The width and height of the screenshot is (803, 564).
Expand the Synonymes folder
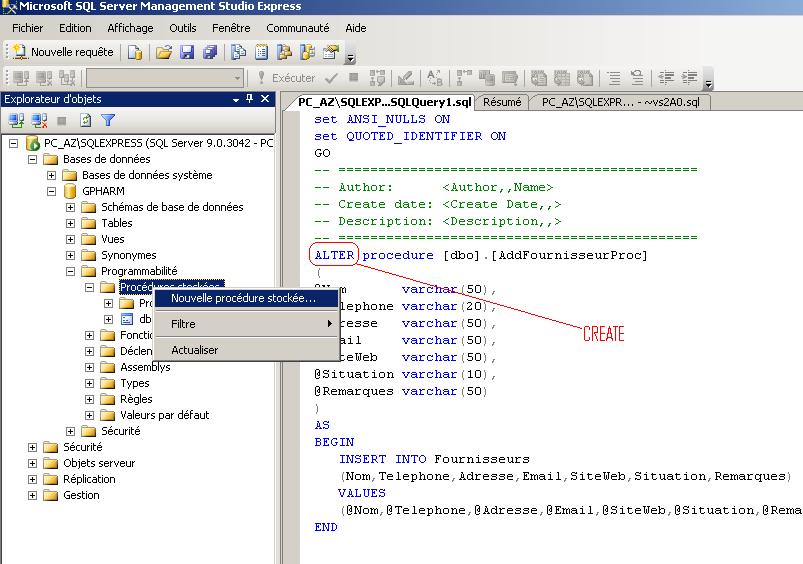click(x=70, y=255)
